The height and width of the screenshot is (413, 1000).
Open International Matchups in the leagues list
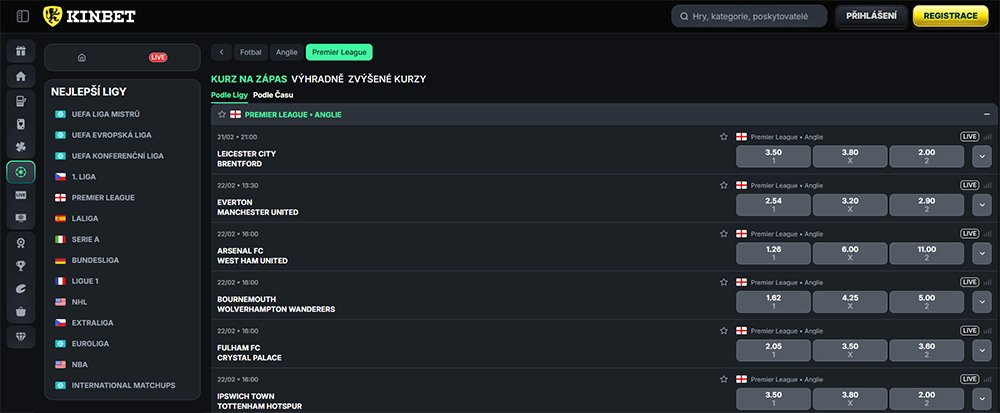pyautogui.click(x=122, y=385)
